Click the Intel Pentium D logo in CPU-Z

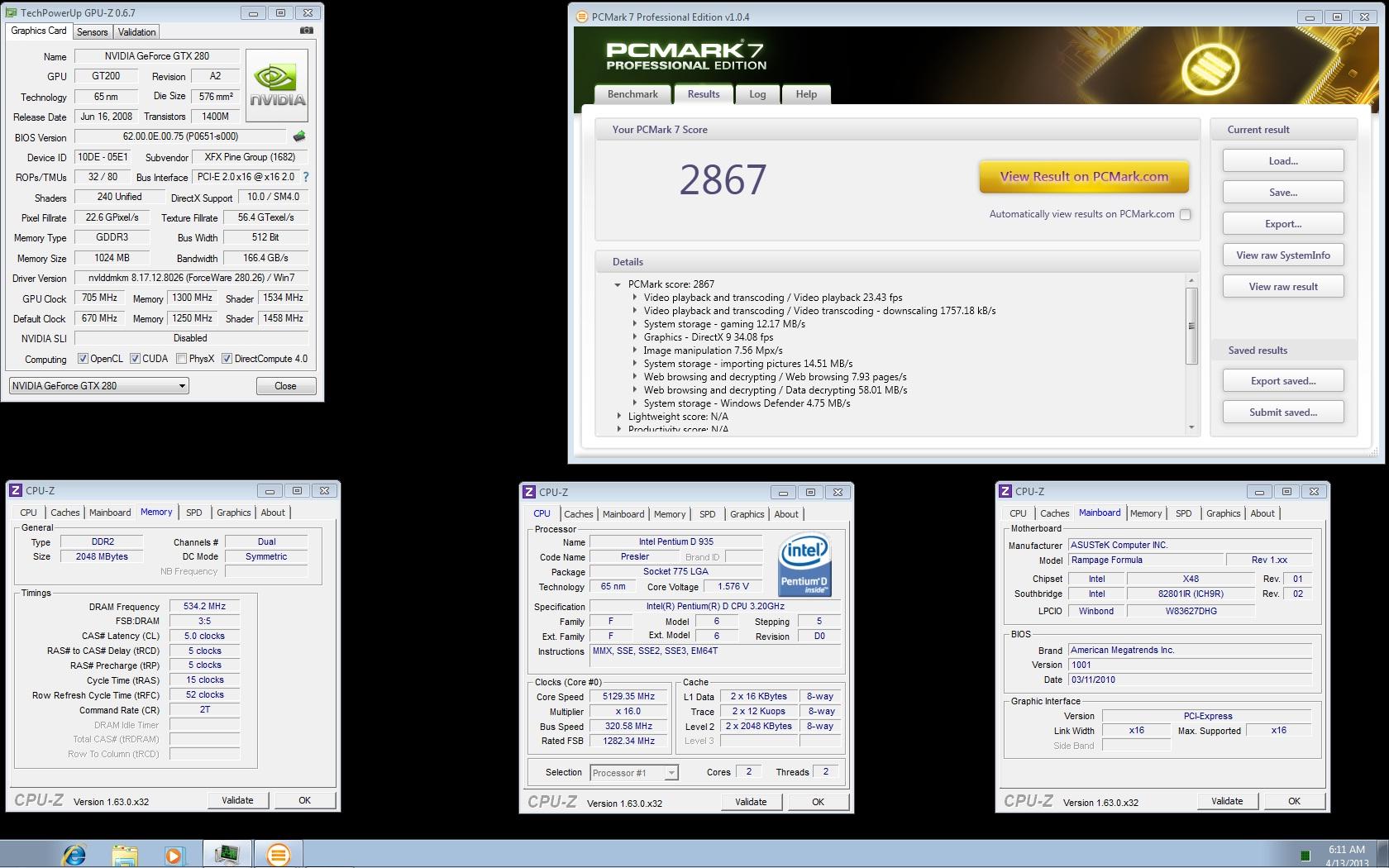click(x=804, y=565)
